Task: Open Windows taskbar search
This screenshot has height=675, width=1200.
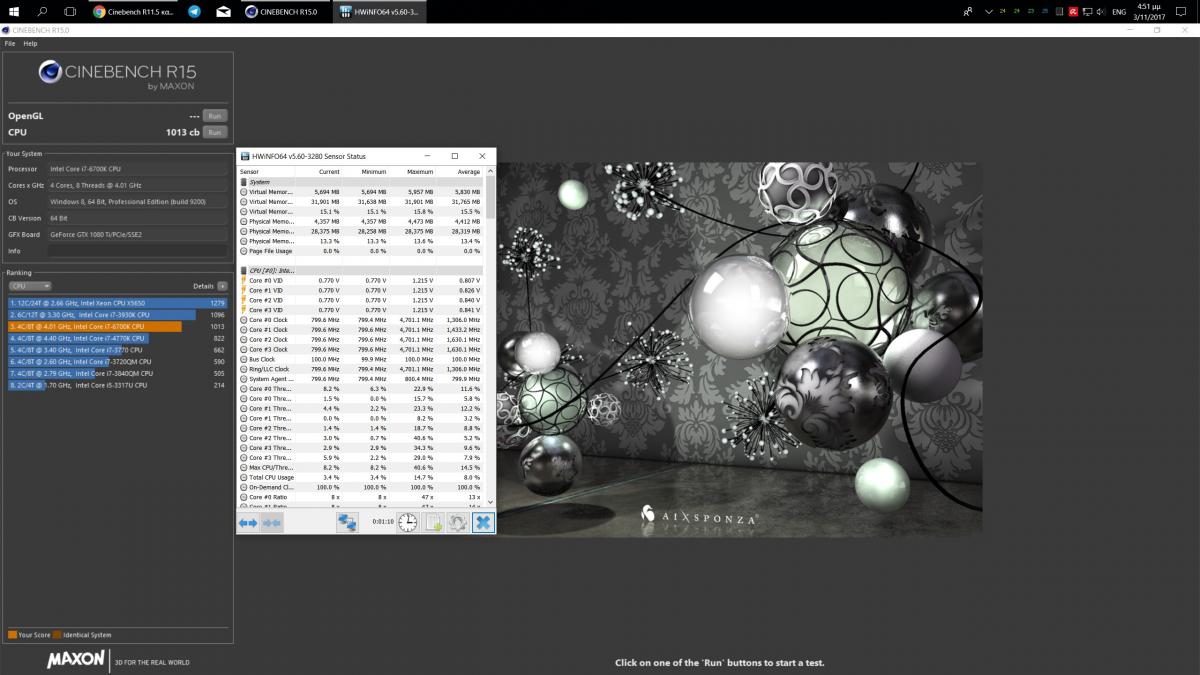Action: click(x=42, y=11)
